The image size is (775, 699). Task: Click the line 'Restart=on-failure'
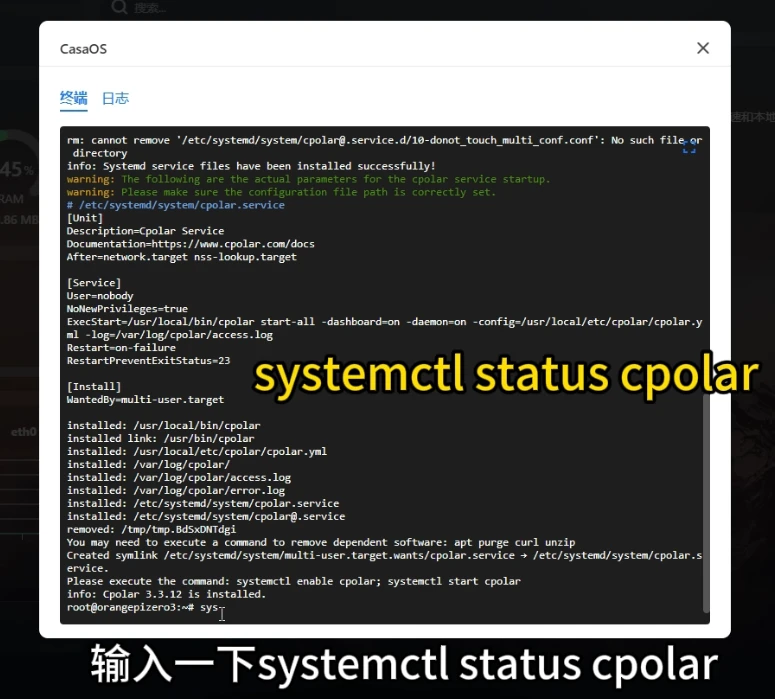(x=121, y=348)
